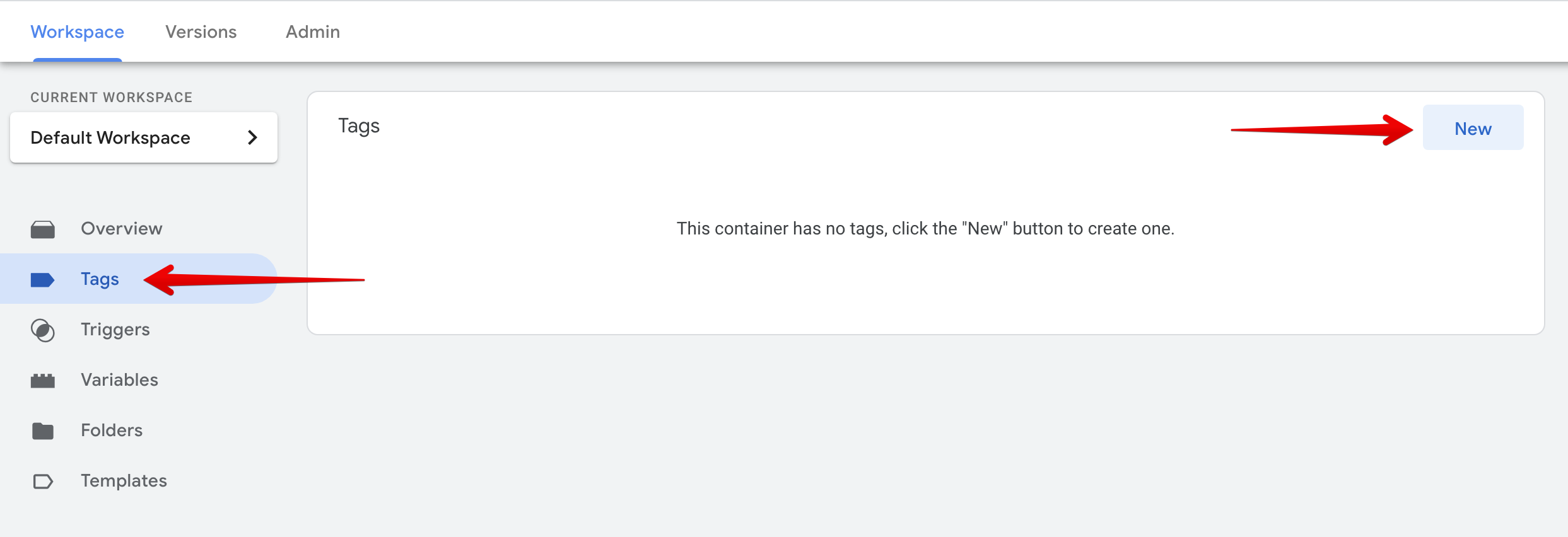Select the Overview icon in the sidebar

43,228
